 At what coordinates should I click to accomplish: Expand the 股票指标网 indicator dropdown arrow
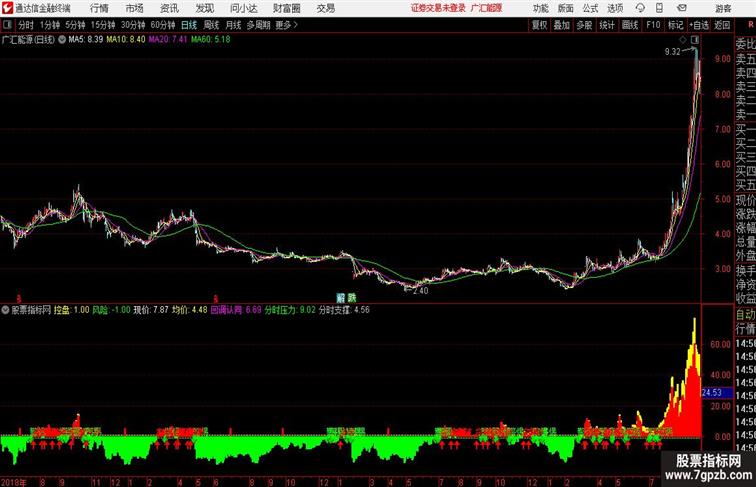point(5,310)
